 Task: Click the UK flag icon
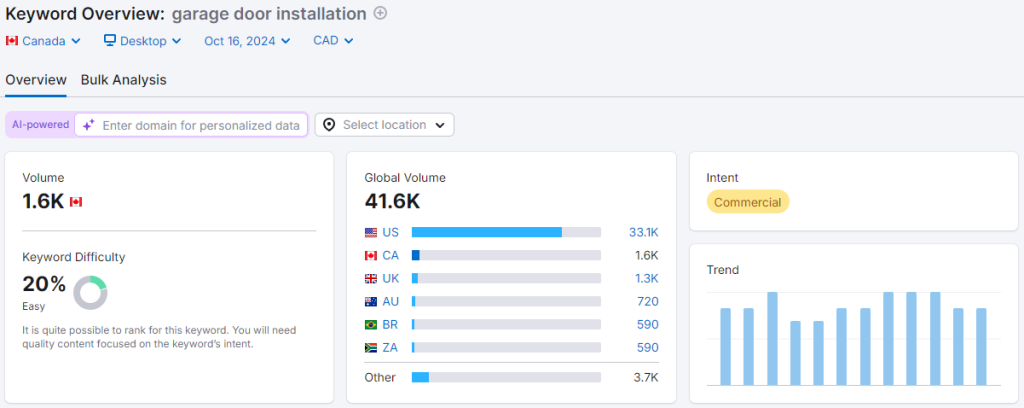pos(371,279)
